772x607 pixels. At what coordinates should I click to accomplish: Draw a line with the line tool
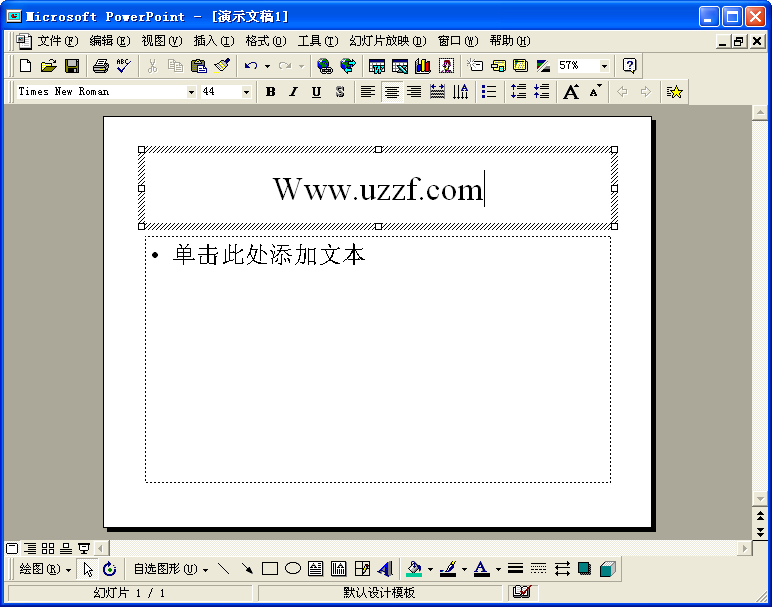pyautogui.click(x=224, y=569)
